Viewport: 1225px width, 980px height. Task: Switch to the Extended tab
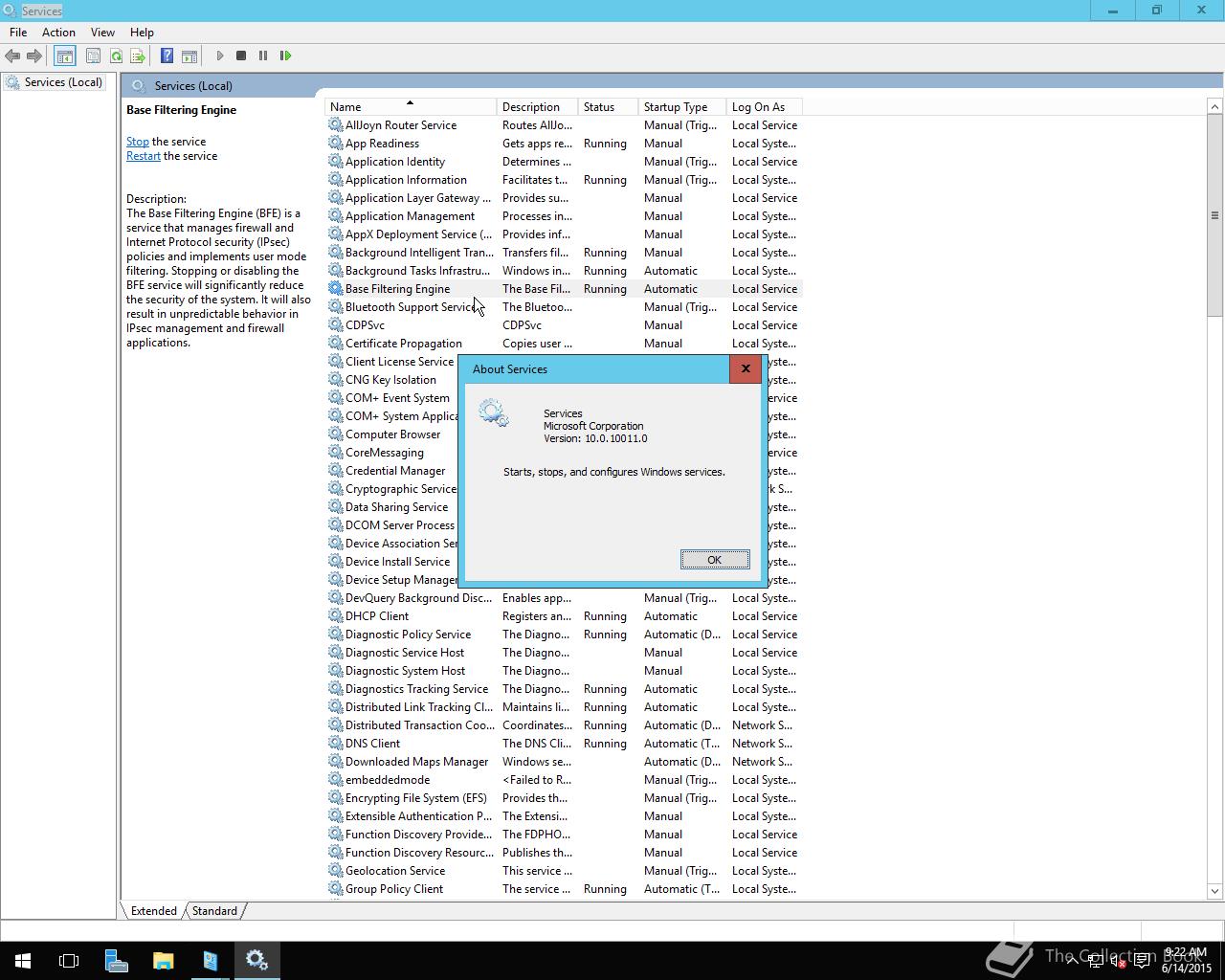click(154, 911)
